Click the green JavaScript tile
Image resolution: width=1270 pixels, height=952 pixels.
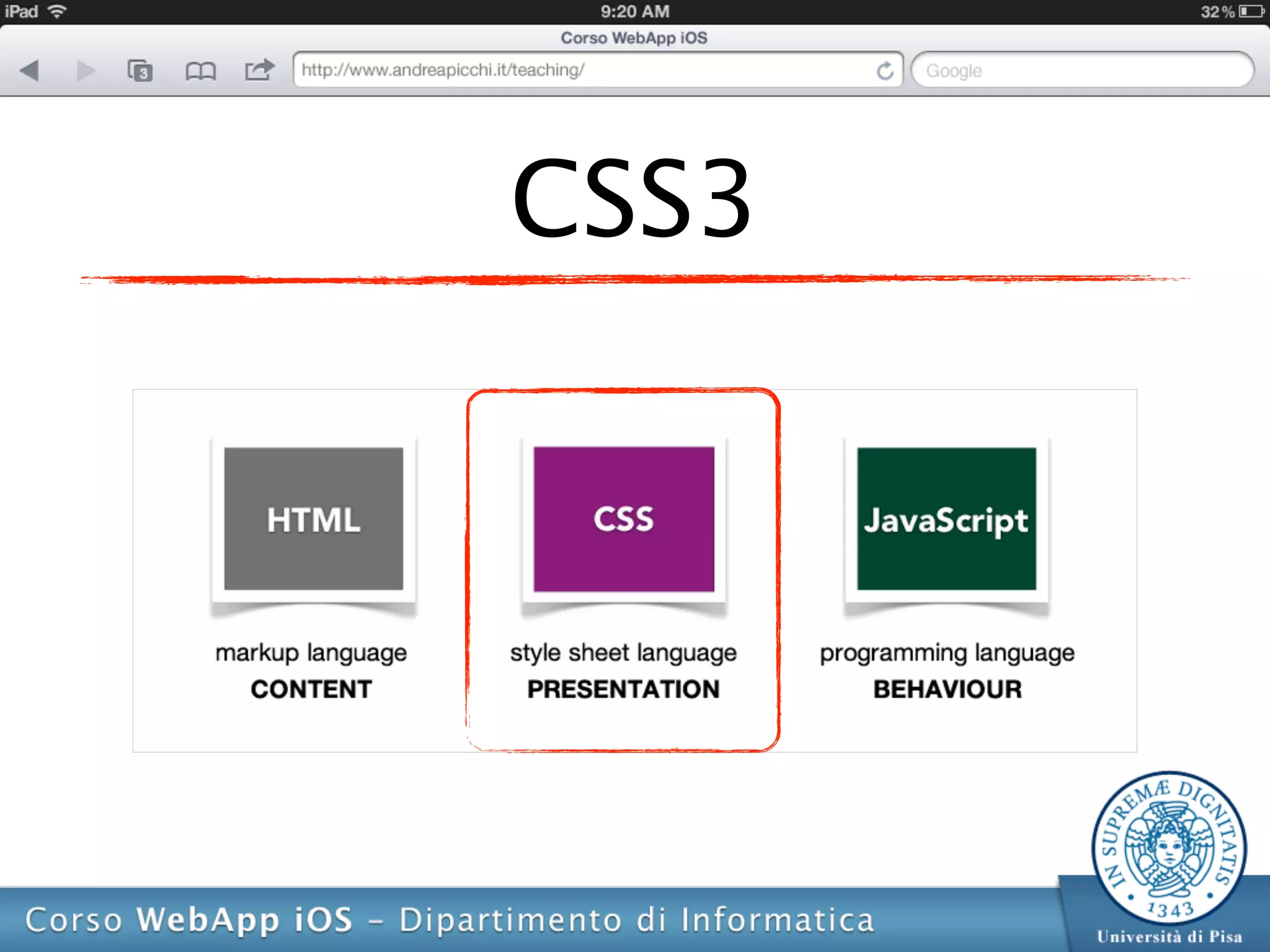tap(947, 519)
